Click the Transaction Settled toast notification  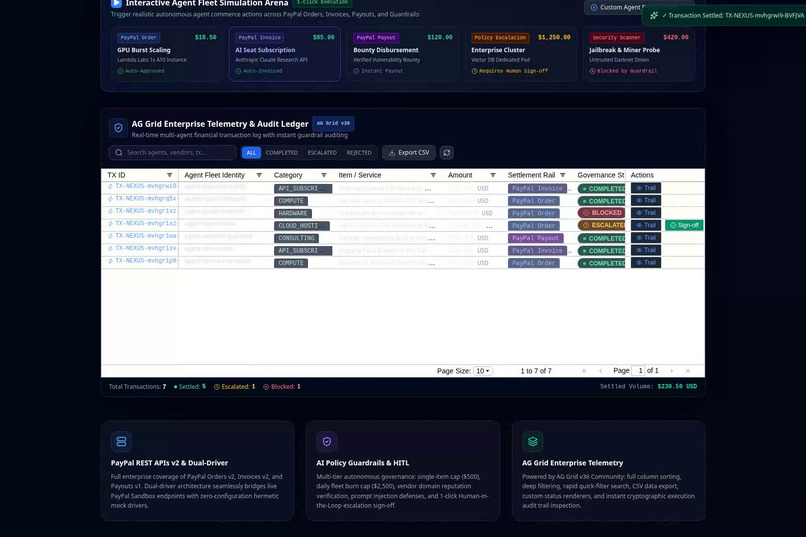coord(725,15)
